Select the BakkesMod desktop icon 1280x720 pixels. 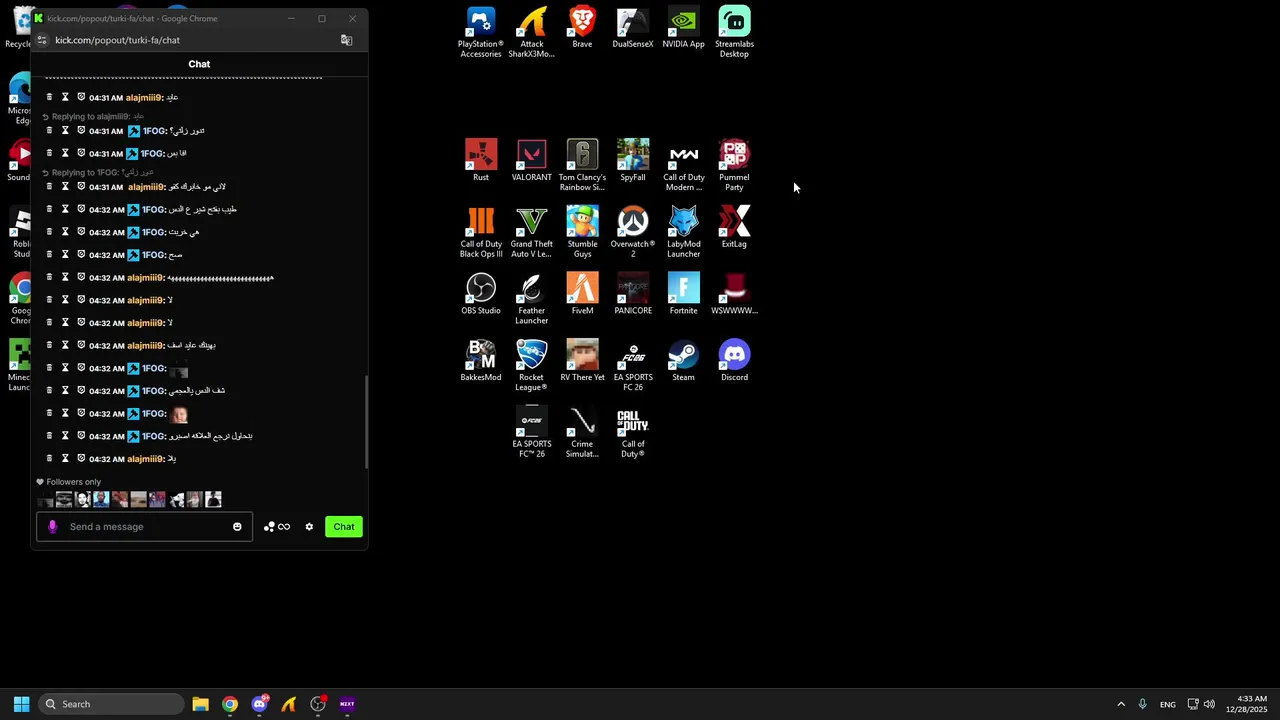[x=481, y=360]
